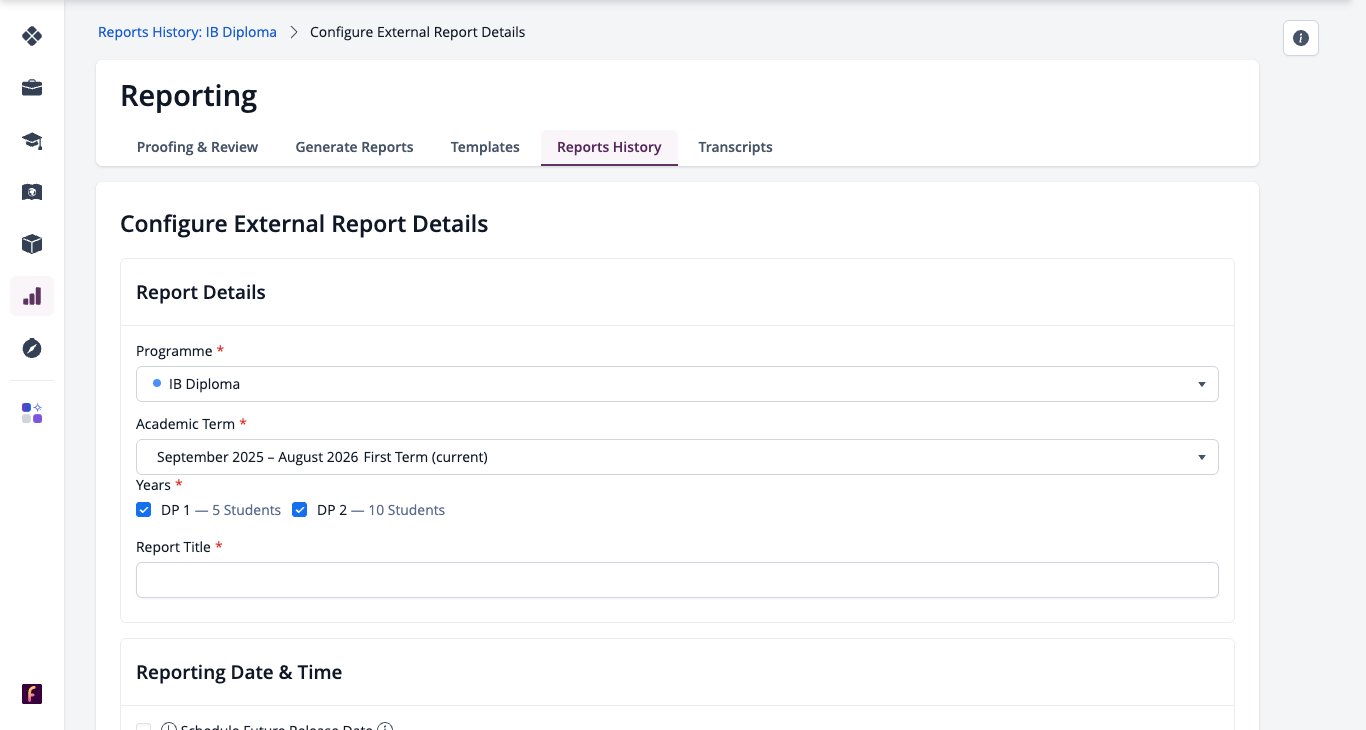Expand the Programme IB Diploma dropdown

(677, 384)
